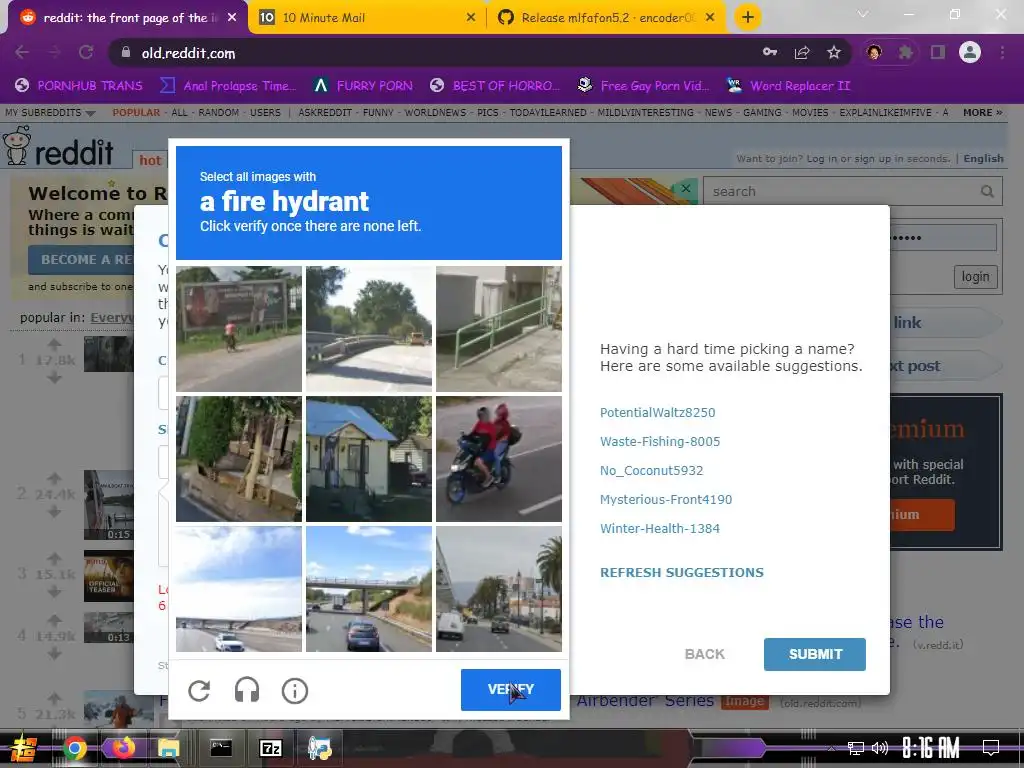The height and width of the screenshot is (768, 1024).
Task: Open 7z app from taskbar
Action: (270, 748)
